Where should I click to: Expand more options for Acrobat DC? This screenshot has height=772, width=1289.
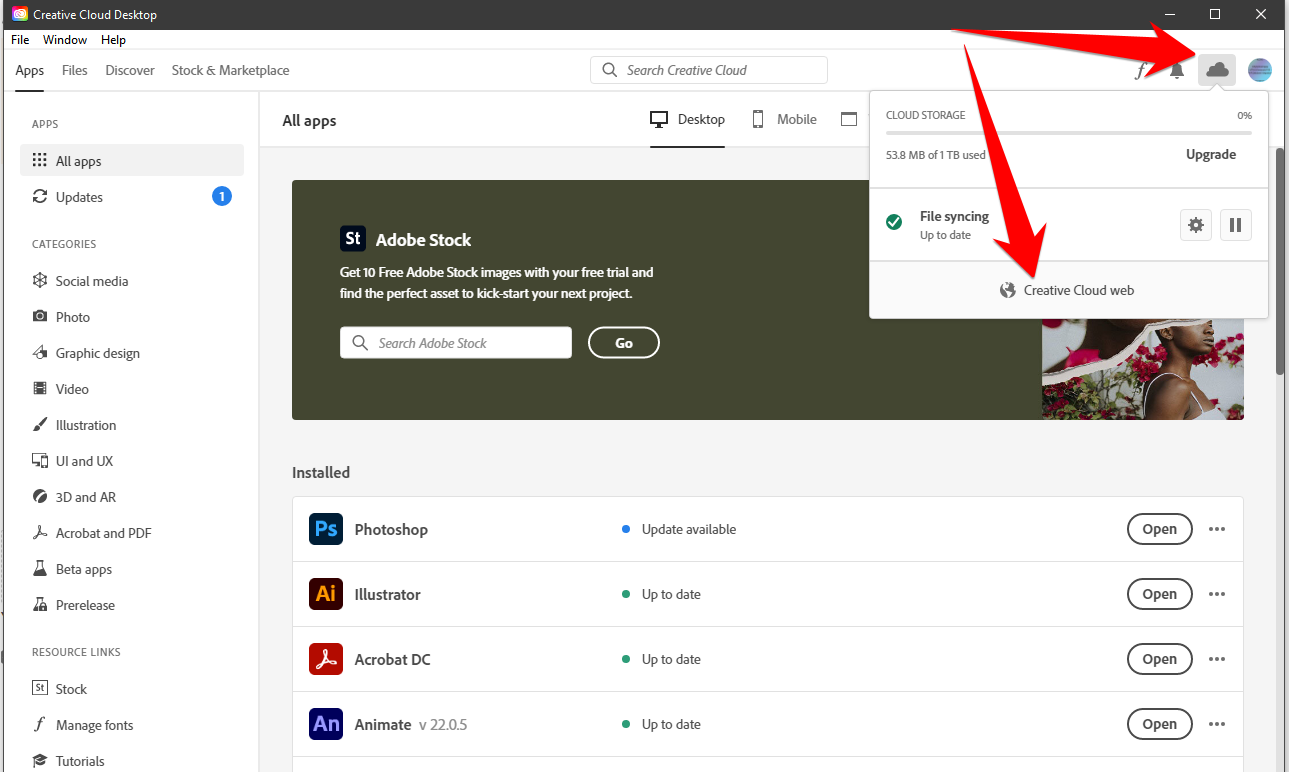pos(1217,659)
